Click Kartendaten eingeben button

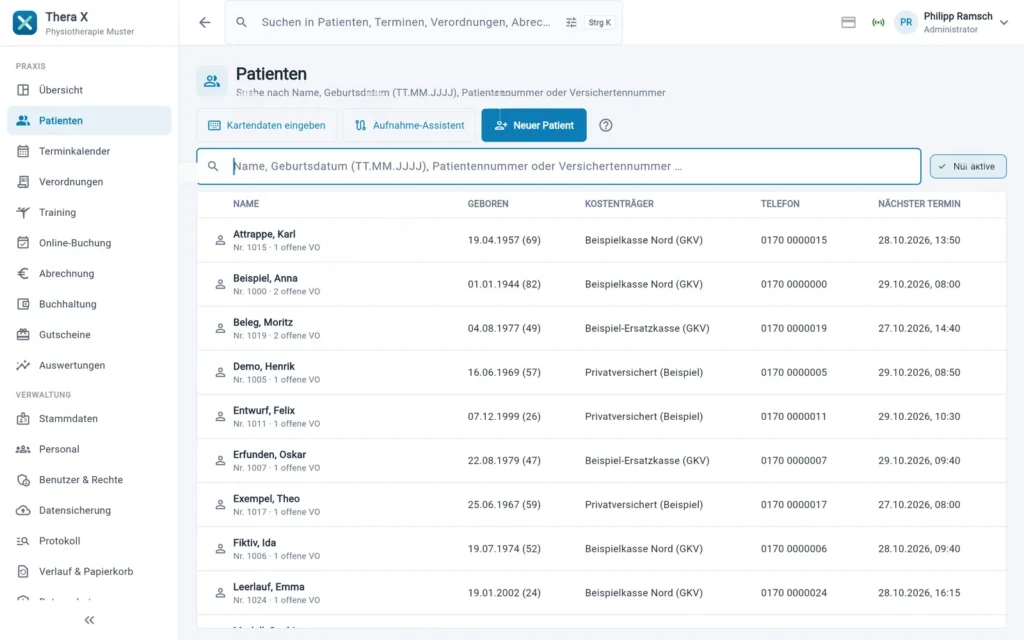(266, 125)
